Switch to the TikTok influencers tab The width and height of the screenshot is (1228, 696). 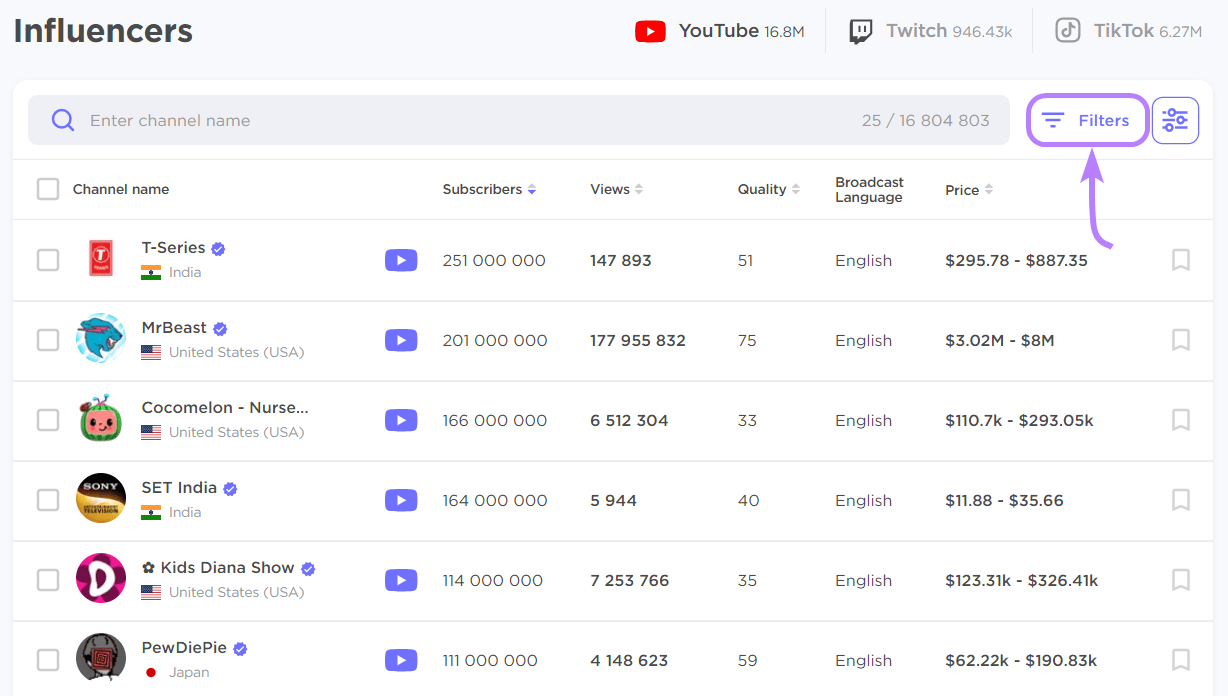pos(1125,30)
